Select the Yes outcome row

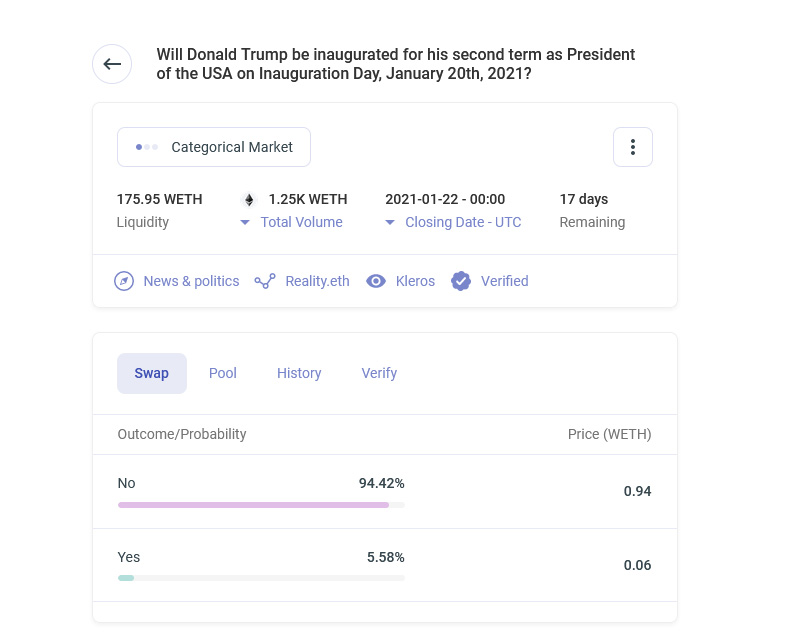(x=384, y=565)
